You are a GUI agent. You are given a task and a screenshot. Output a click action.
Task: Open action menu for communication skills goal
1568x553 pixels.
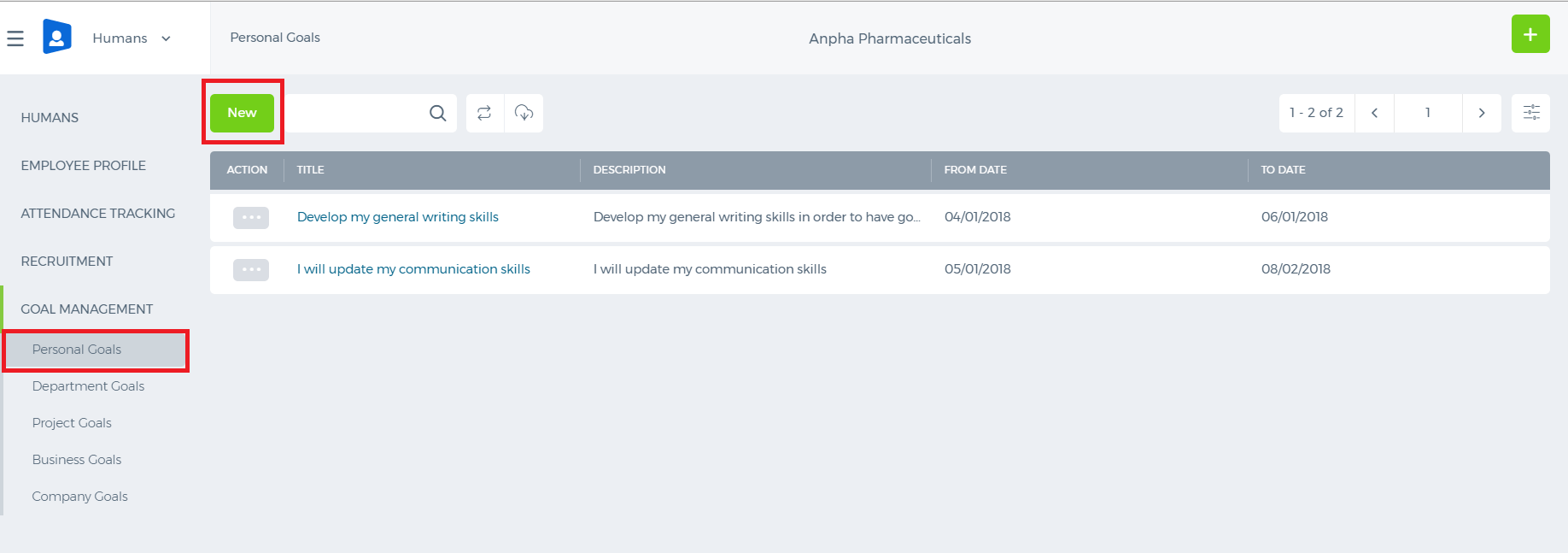pos(251,270)
